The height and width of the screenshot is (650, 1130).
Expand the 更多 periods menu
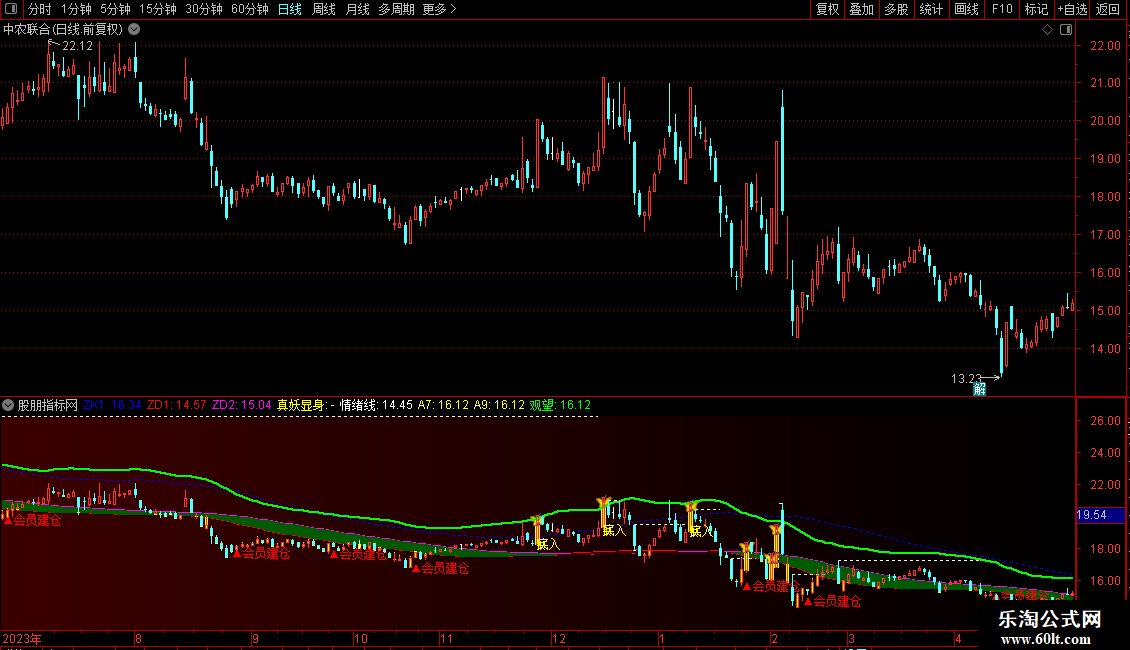coord(440,9)
